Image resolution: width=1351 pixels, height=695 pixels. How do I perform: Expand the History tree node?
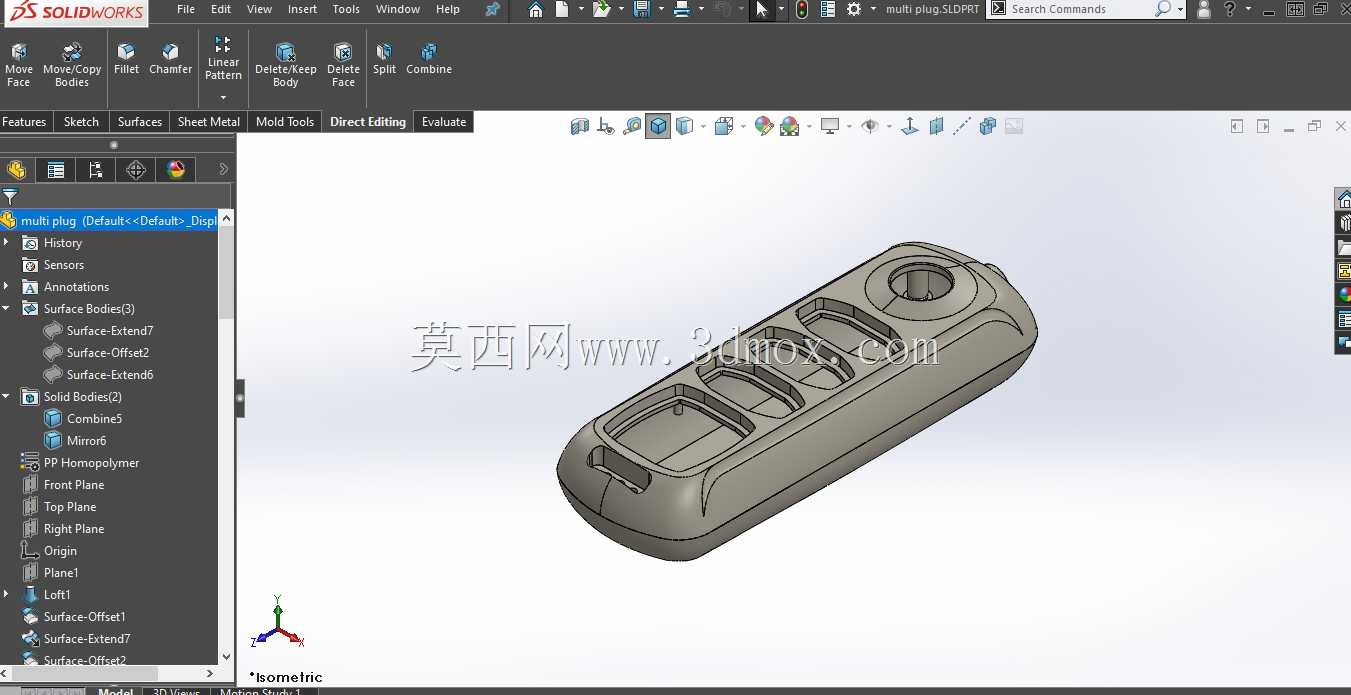[6, 243]
